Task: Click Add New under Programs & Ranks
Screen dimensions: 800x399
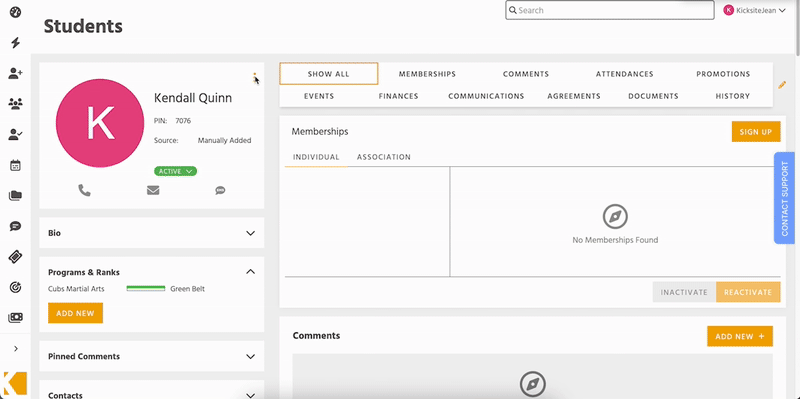Action: tap(76, 313)
